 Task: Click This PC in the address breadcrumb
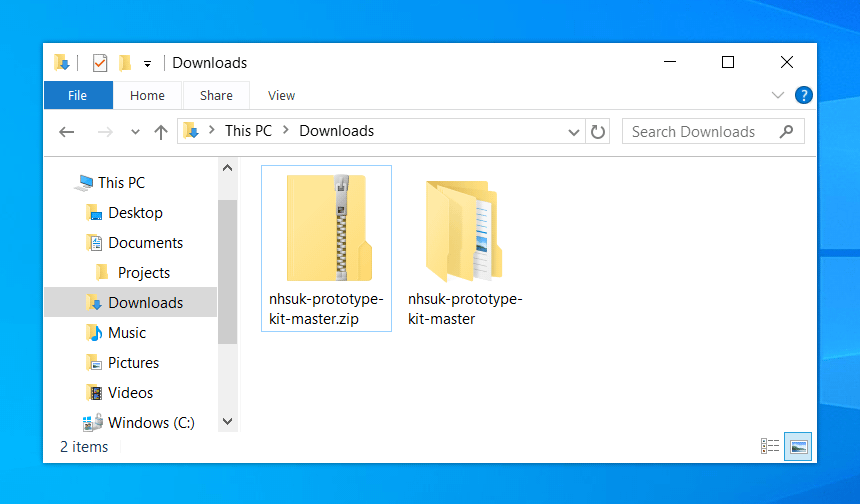[248, 131]
